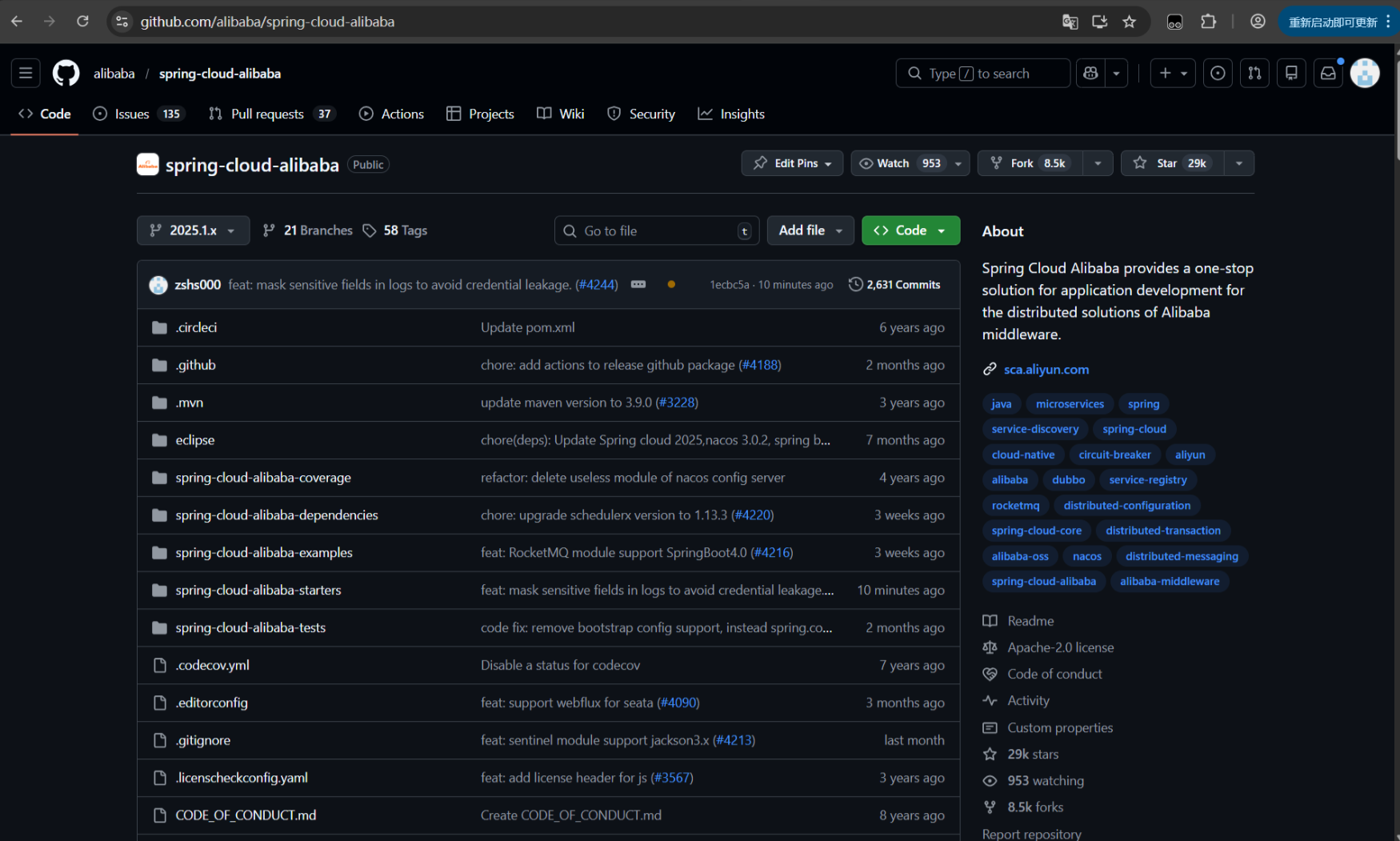Open browser extensions puzzle icon
The image size is (1400, 841).
pos(1208,22)
